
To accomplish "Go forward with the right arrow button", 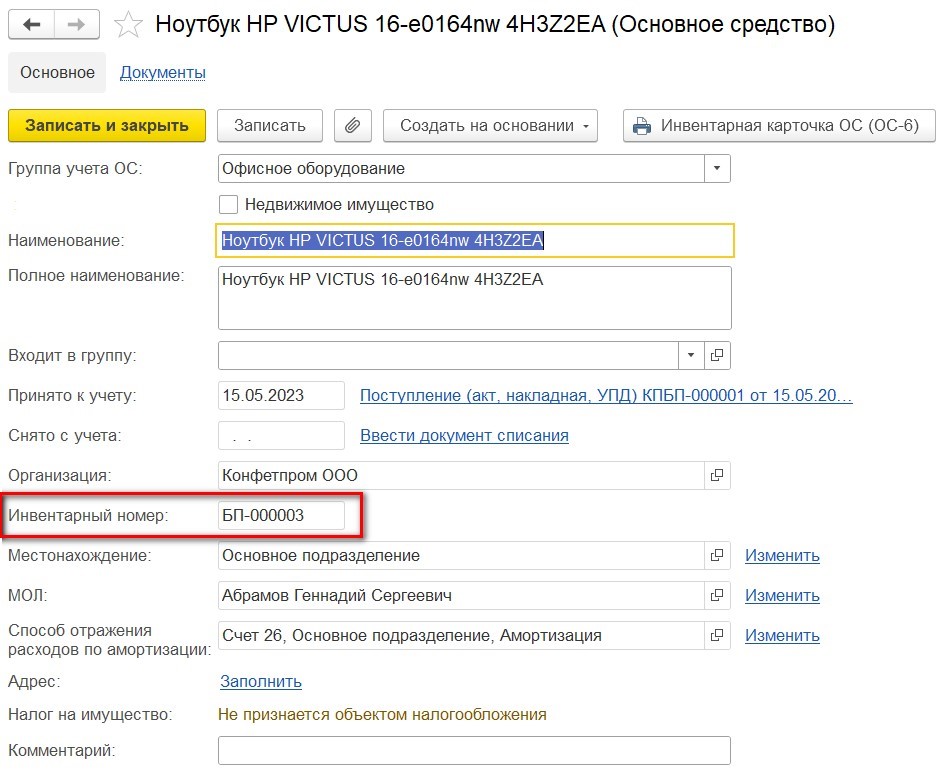I will tap(77, 25).
